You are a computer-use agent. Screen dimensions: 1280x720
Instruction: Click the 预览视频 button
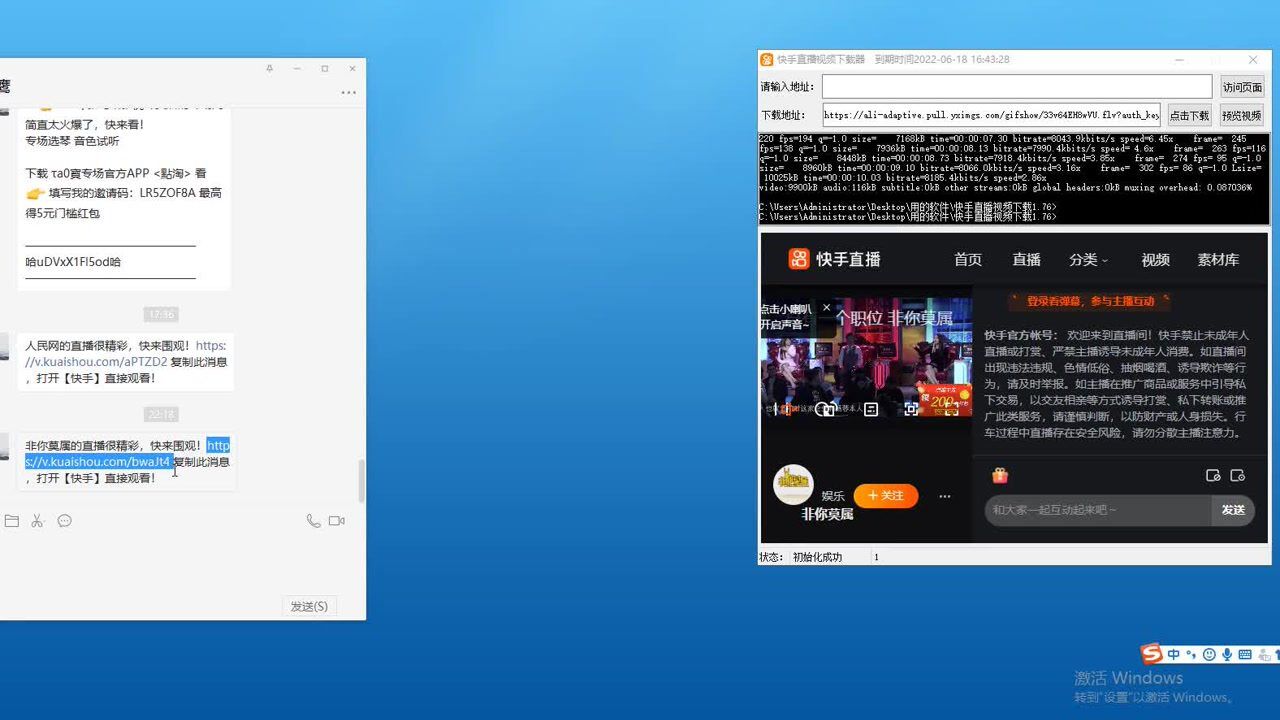pyautogui.click(x=1242, y=115)
